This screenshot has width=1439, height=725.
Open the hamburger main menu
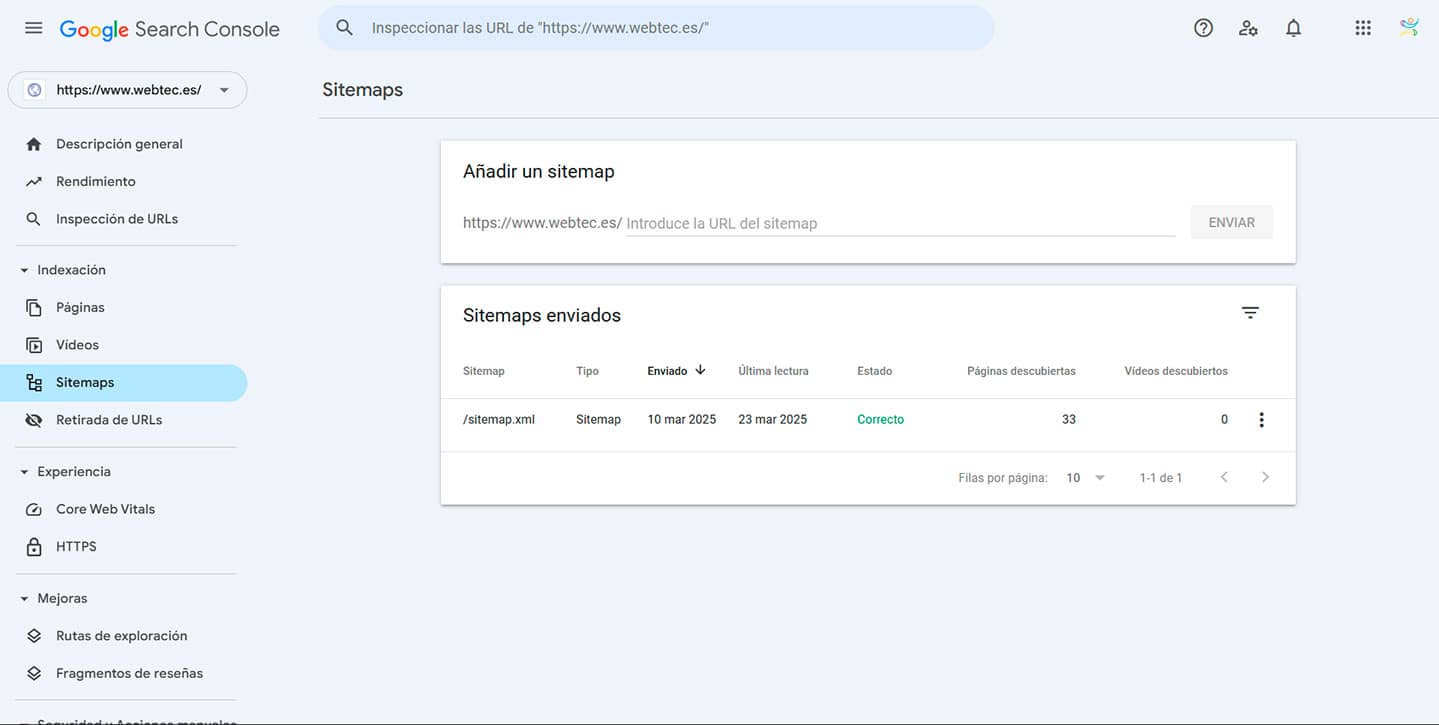34,28
